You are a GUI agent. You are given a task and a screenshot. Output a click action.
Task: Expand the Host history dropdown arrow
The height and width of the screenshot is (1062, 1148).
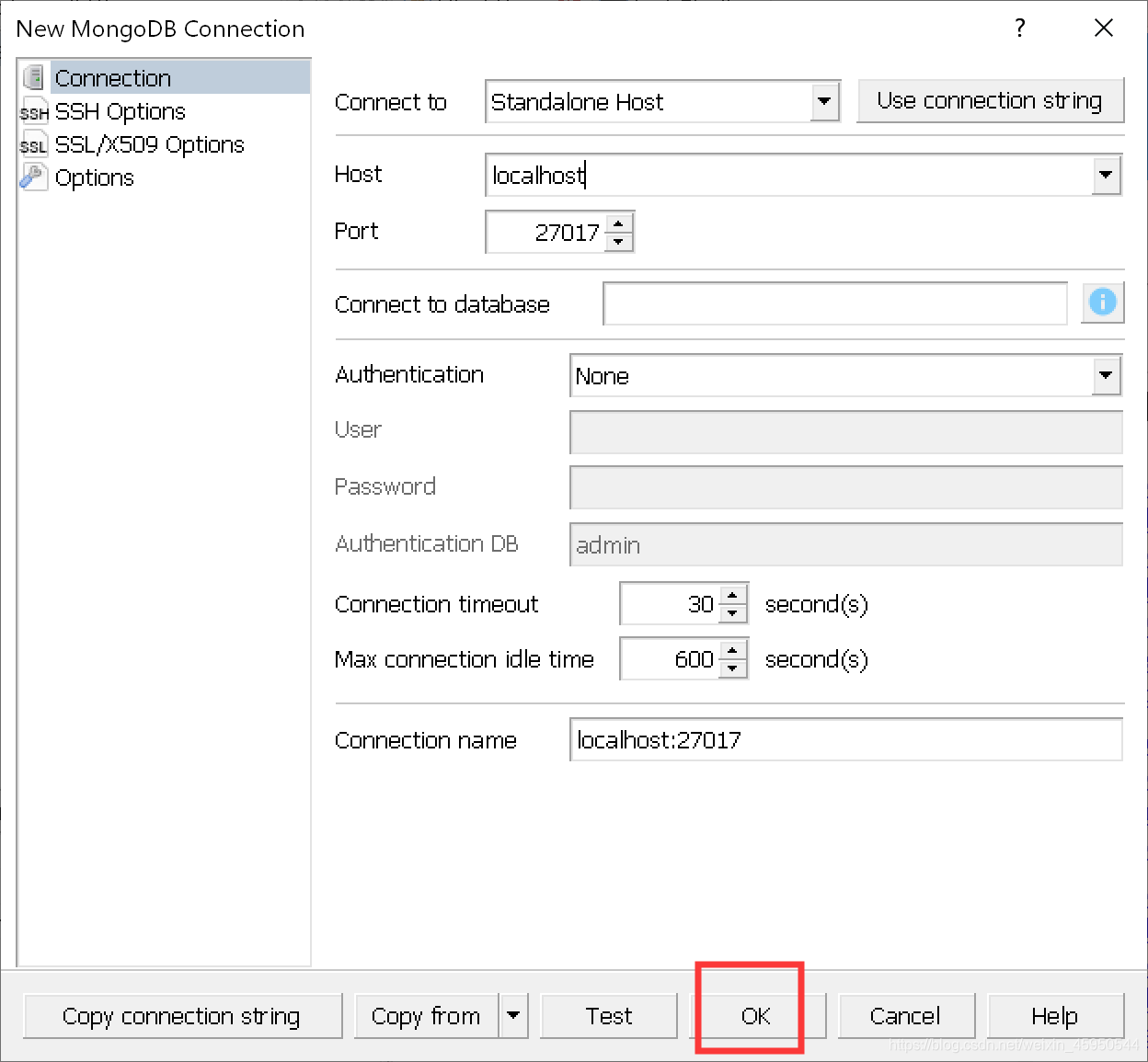[x=1107, y=175]
